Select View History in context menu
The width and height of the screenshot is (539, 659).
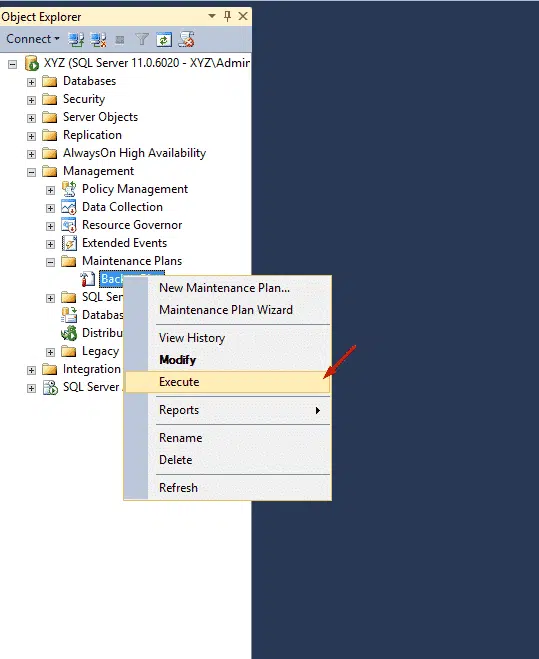point(192,338)
